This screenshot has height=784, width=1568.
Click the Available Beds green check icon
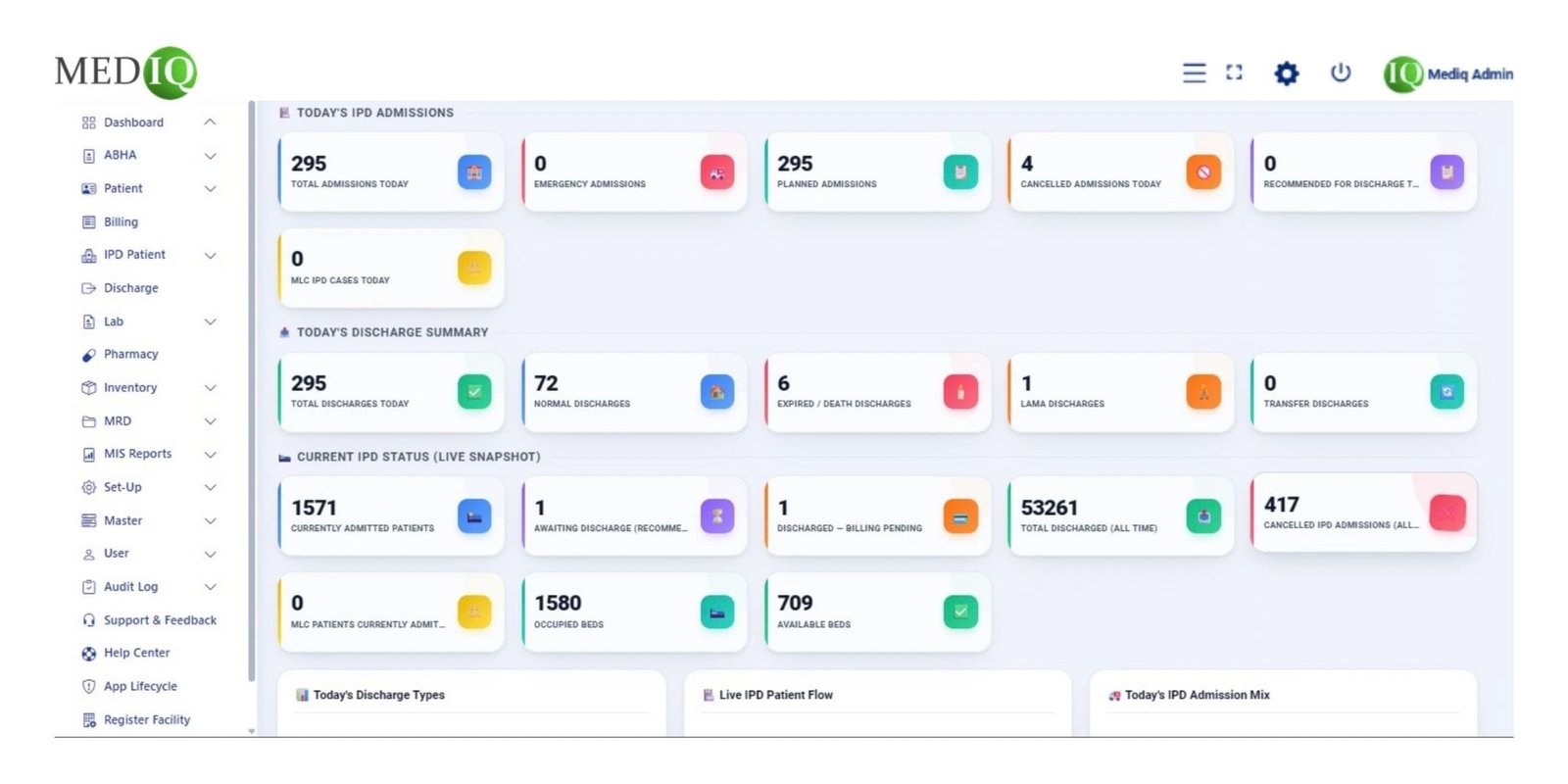pos(960,612)
